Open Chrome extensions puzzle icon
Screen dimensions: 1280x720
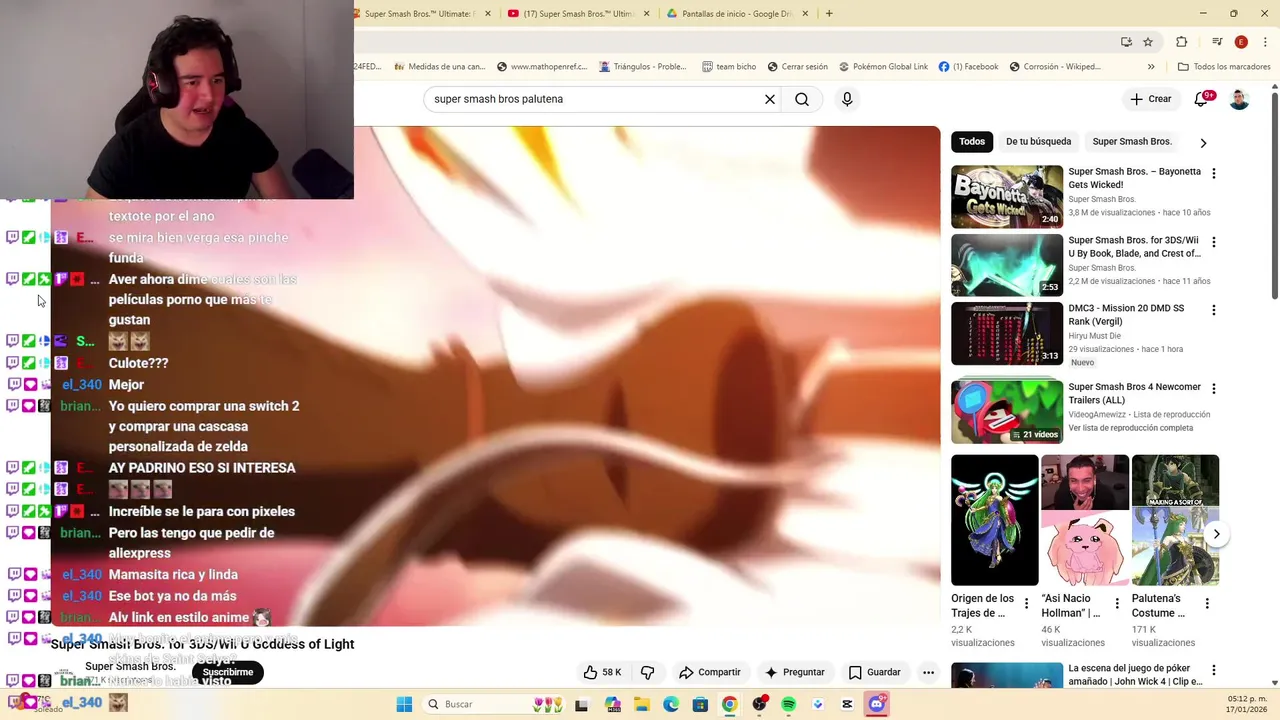[x=1181, y=42]
